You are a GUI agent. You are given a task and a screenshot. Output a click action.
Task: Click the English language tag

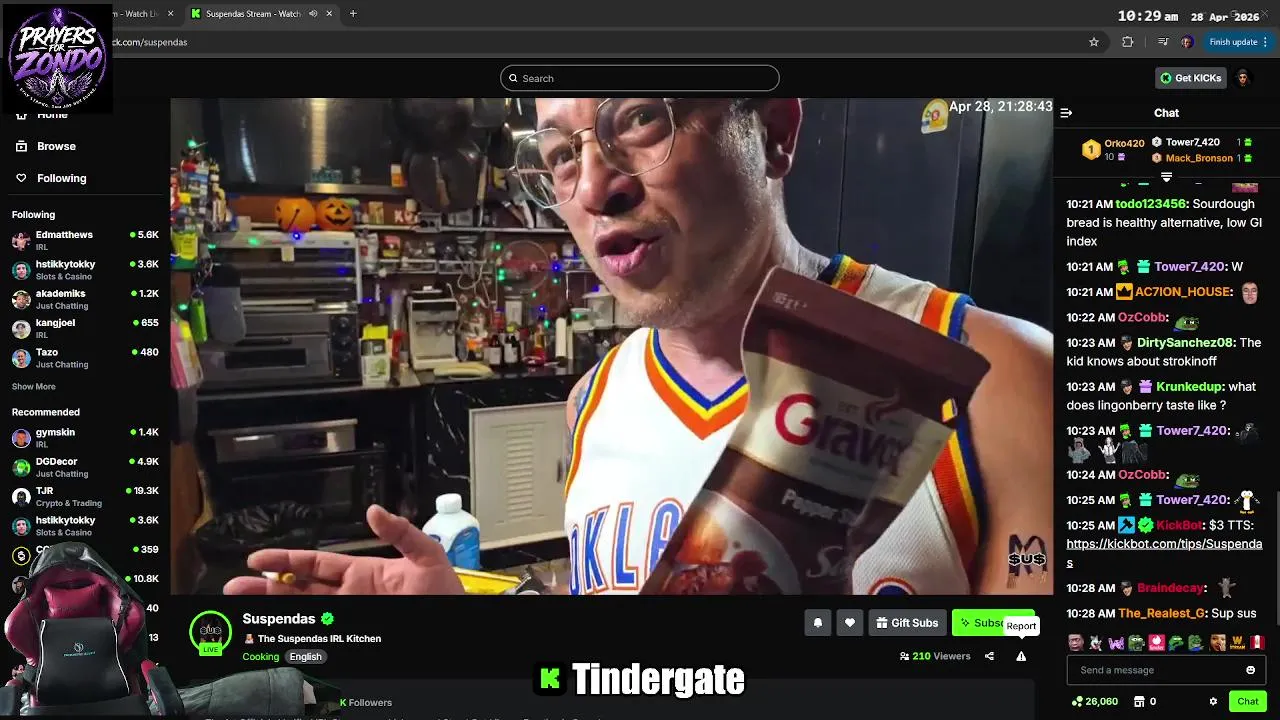coord(305,657)
